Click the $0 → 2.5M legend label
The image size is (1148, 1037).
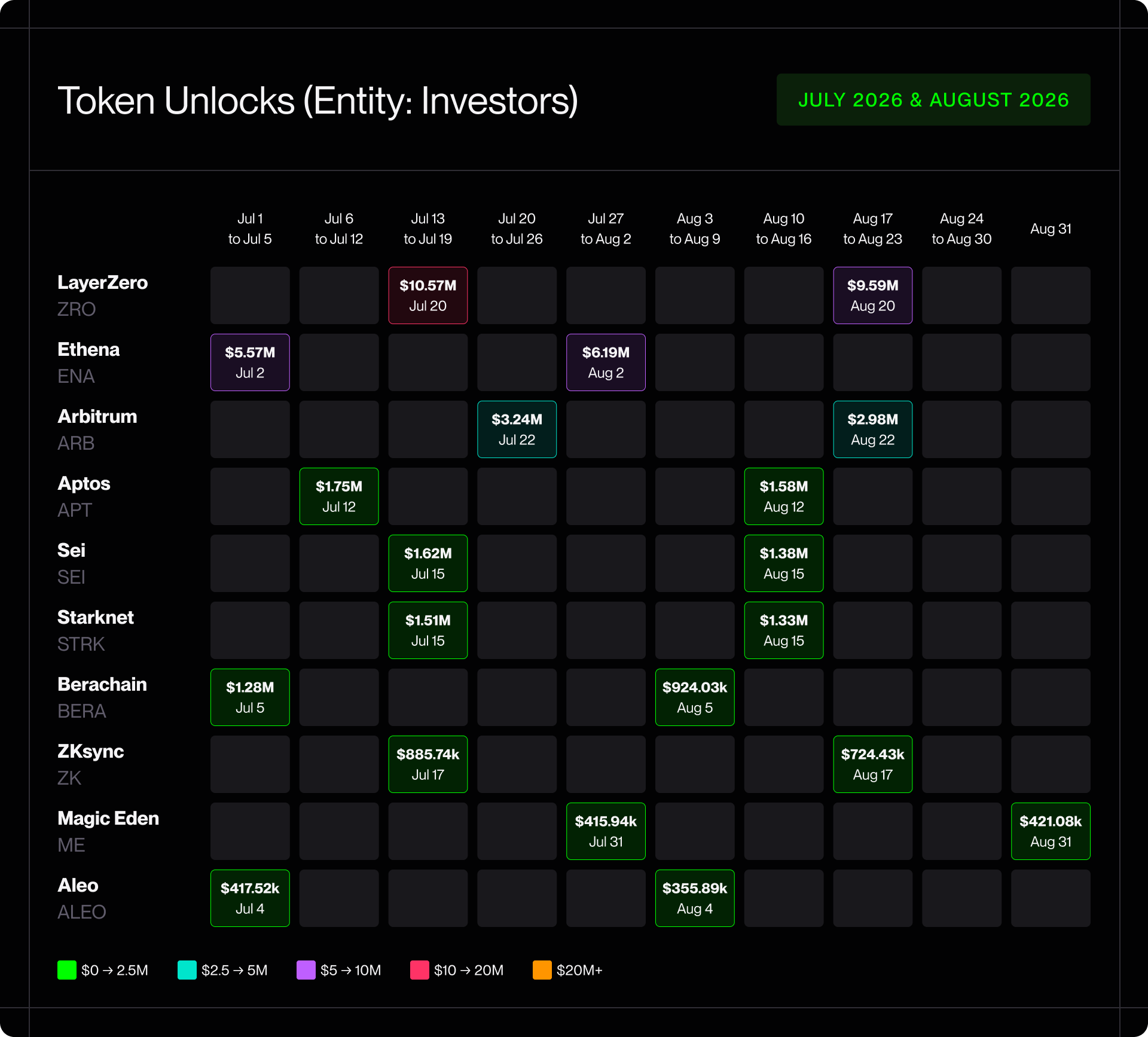[x=115, y=970]
